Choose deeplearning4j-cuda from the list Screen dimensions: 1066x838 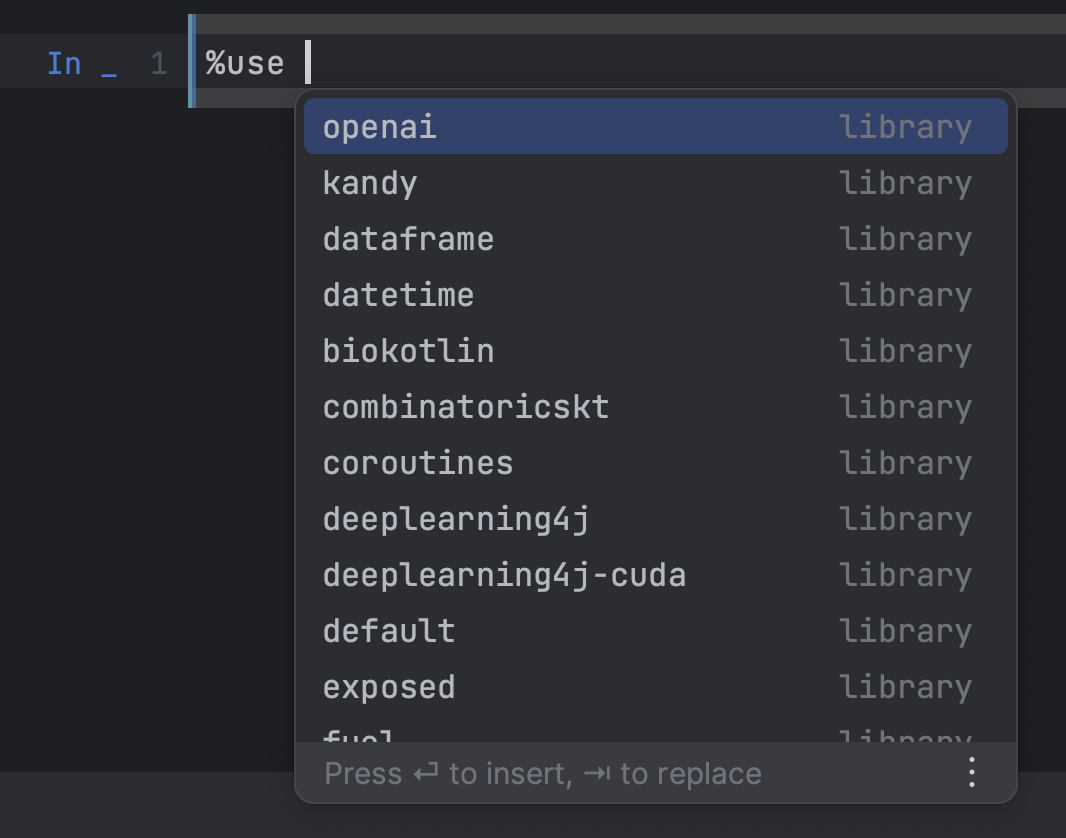pos(655,575)
